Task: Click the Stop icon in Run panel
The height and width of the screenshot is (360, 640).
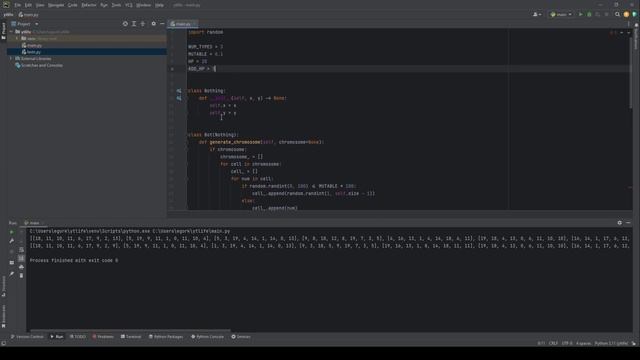Action: point(11,252)
